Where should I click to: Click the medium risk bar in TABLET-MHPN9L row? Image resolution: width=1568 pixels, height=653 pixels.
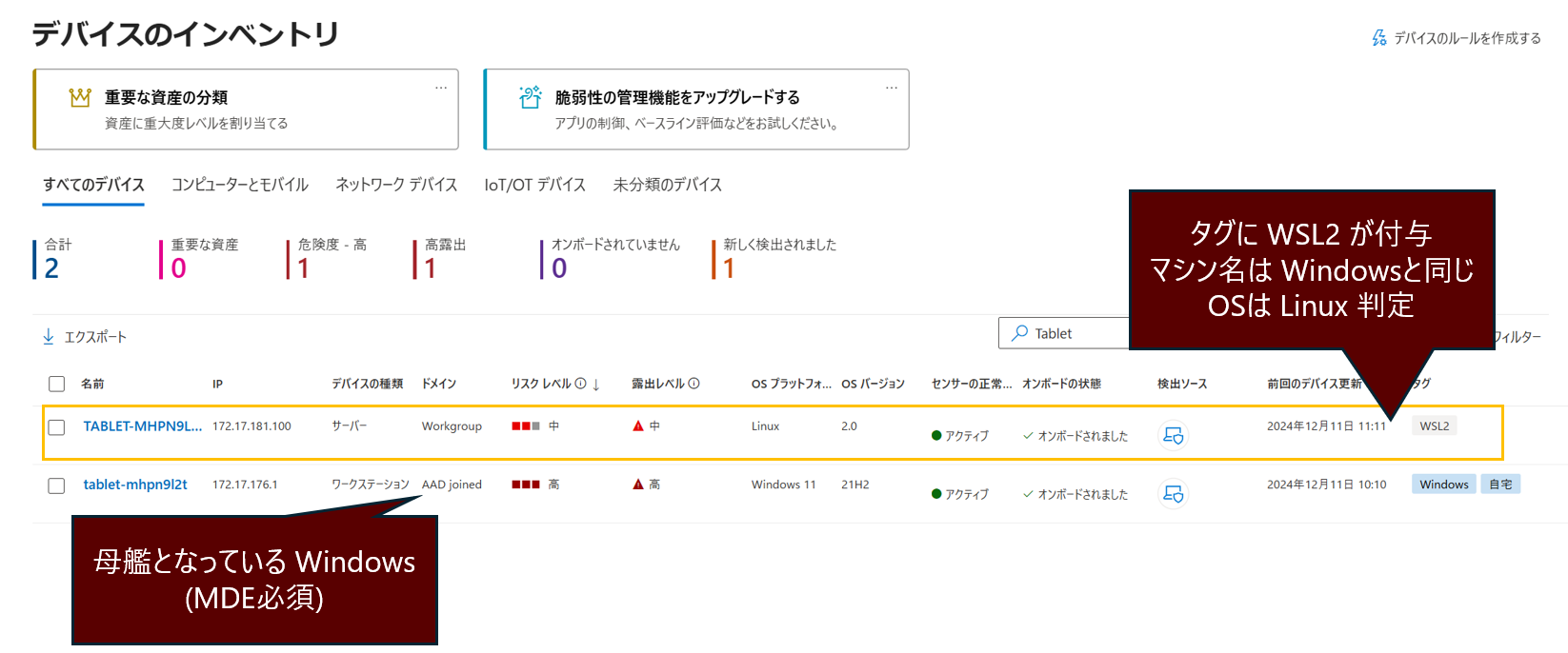click(x=526, y=425)
